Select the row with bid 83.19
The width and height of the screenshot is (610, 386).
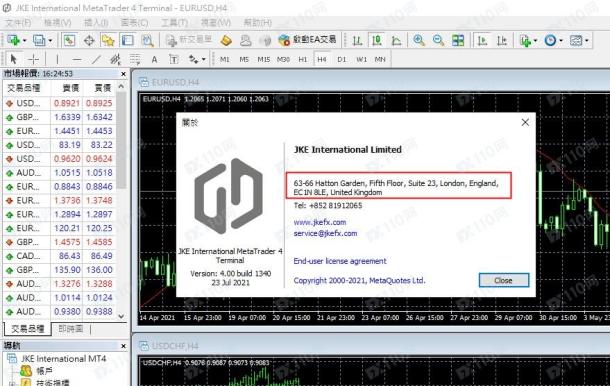60,145
